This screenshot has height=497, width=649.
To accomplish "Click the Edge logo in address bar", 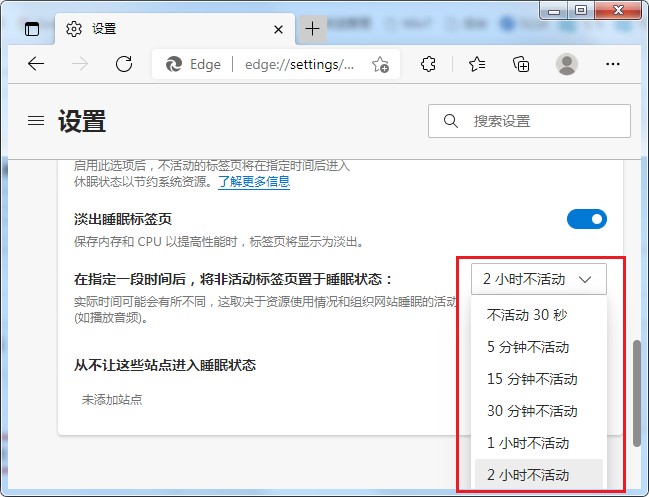I will [x=173, y=65].
